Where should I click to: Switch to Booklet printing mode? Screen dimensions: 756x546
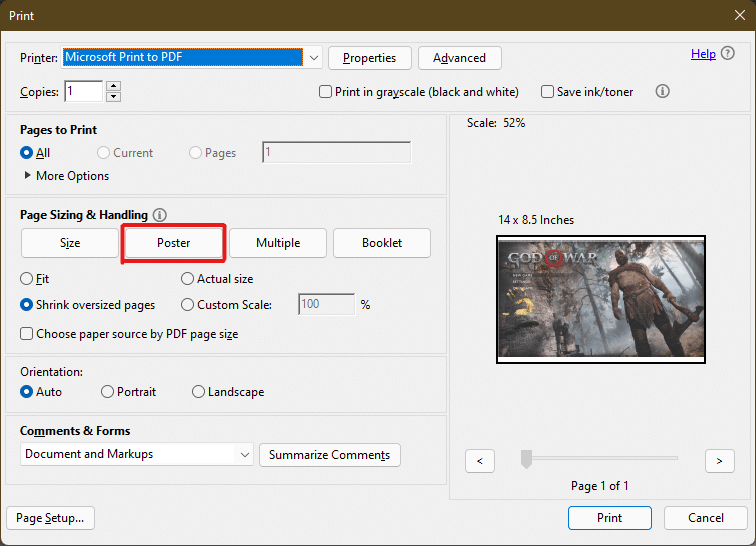(382, 243)
